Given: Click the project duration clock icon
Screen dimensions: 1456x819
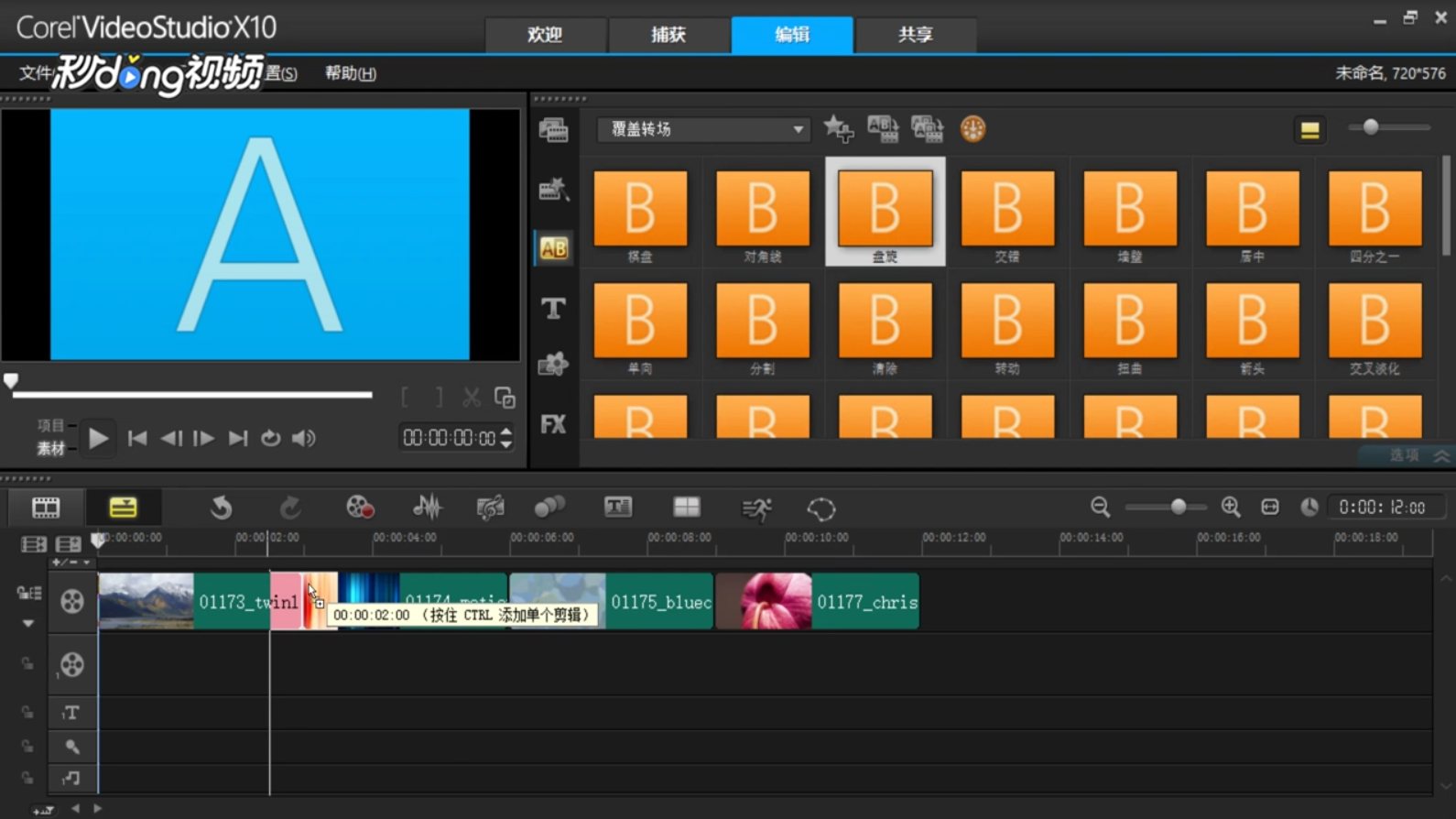Looking at the screenshot, I should pyautogui.click(x=1309, y=507).
